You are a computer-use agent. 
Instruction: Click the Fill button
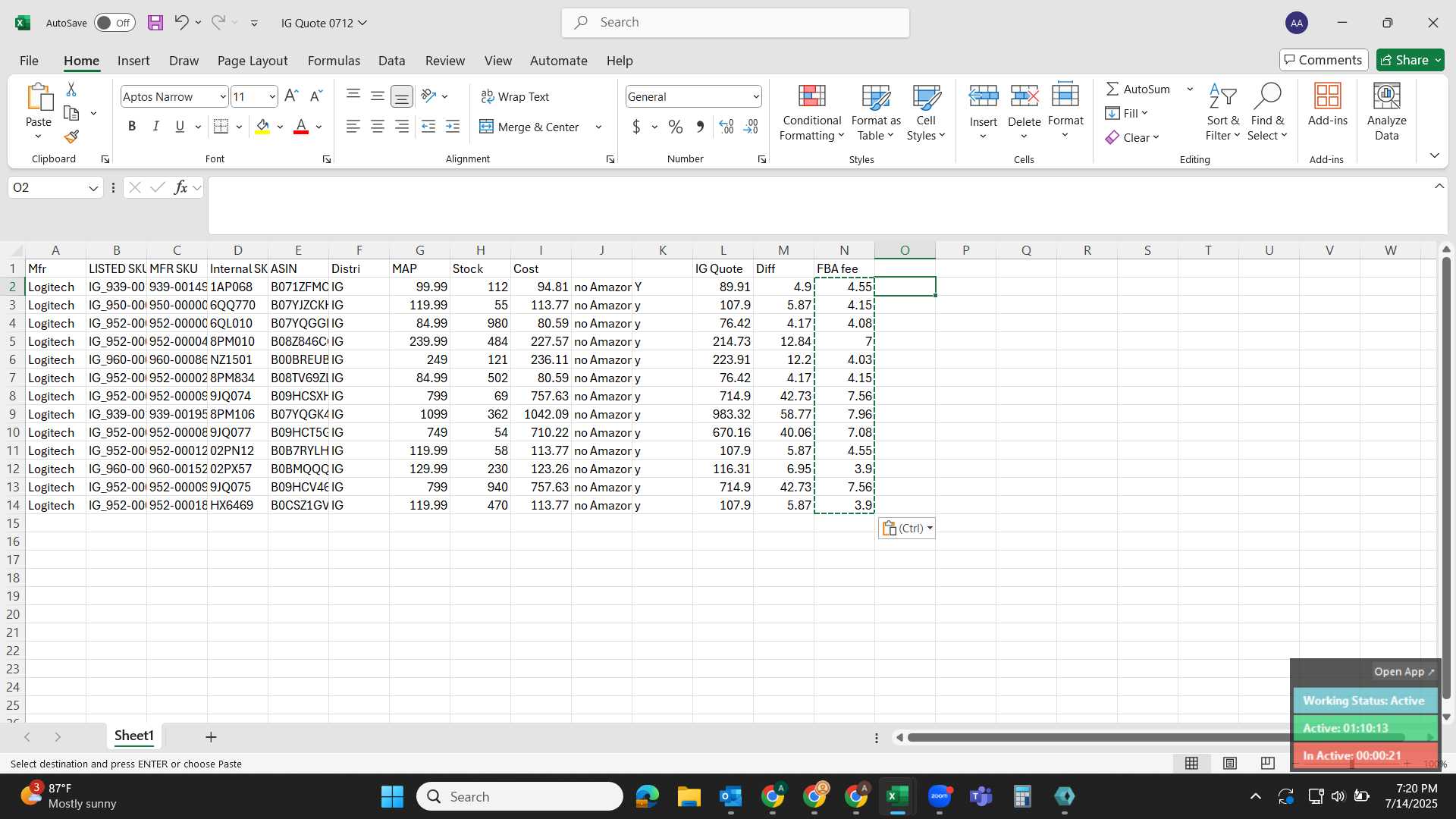(1126, 113)
